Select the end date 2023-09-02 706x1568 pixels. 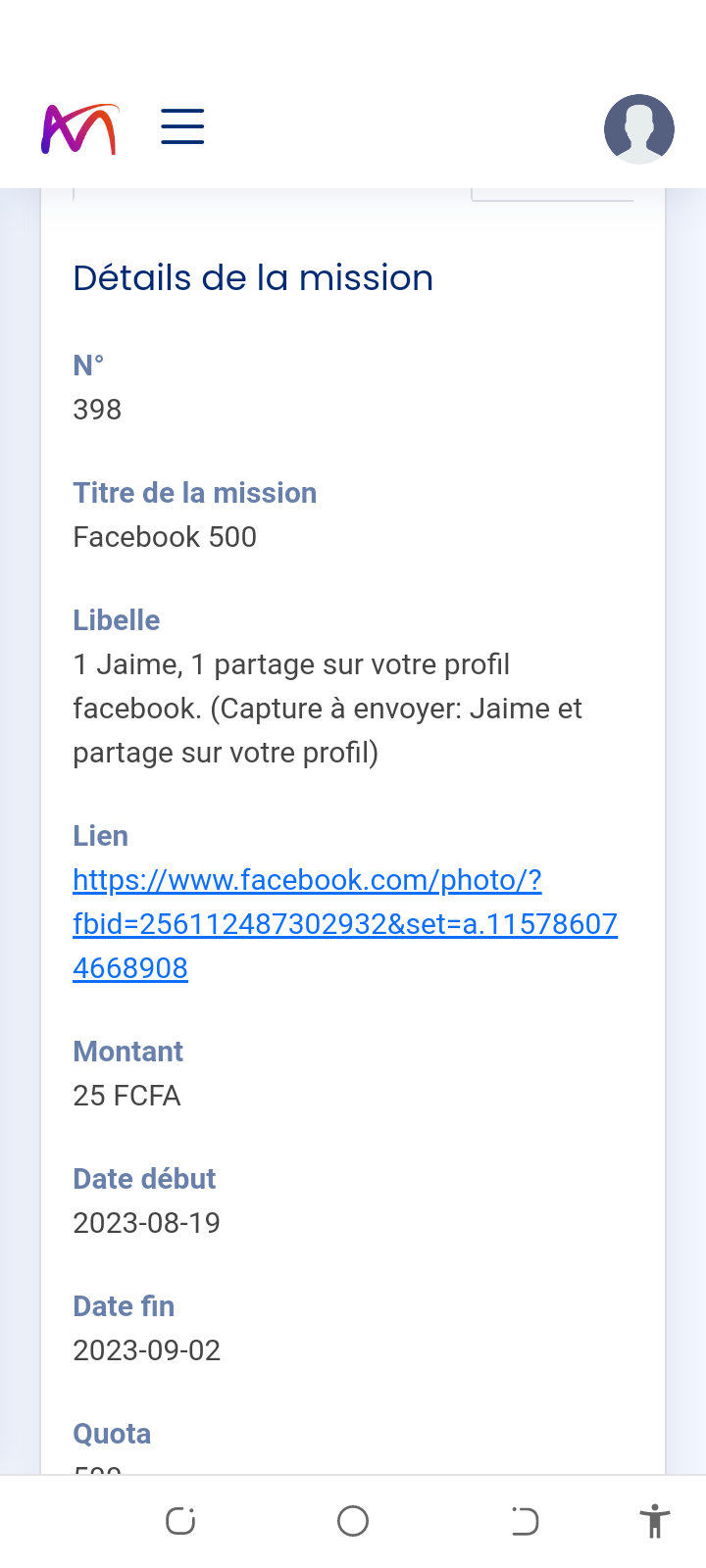point(146,1350)
